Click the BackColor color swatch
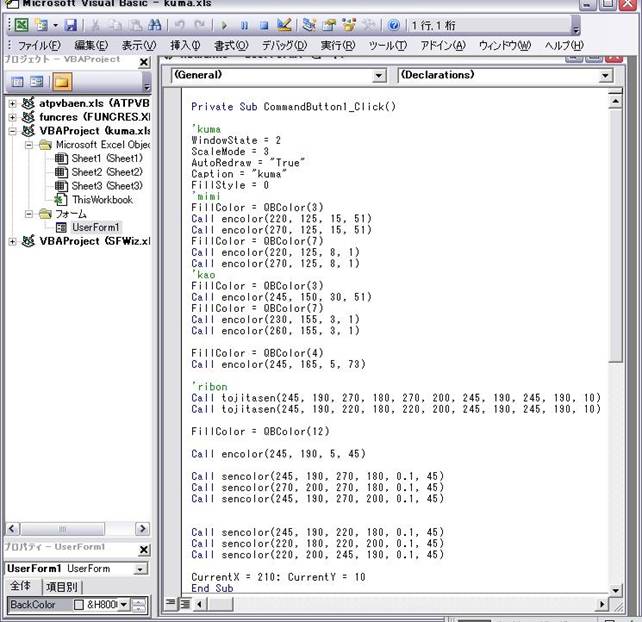 click(x=79, y=605)
